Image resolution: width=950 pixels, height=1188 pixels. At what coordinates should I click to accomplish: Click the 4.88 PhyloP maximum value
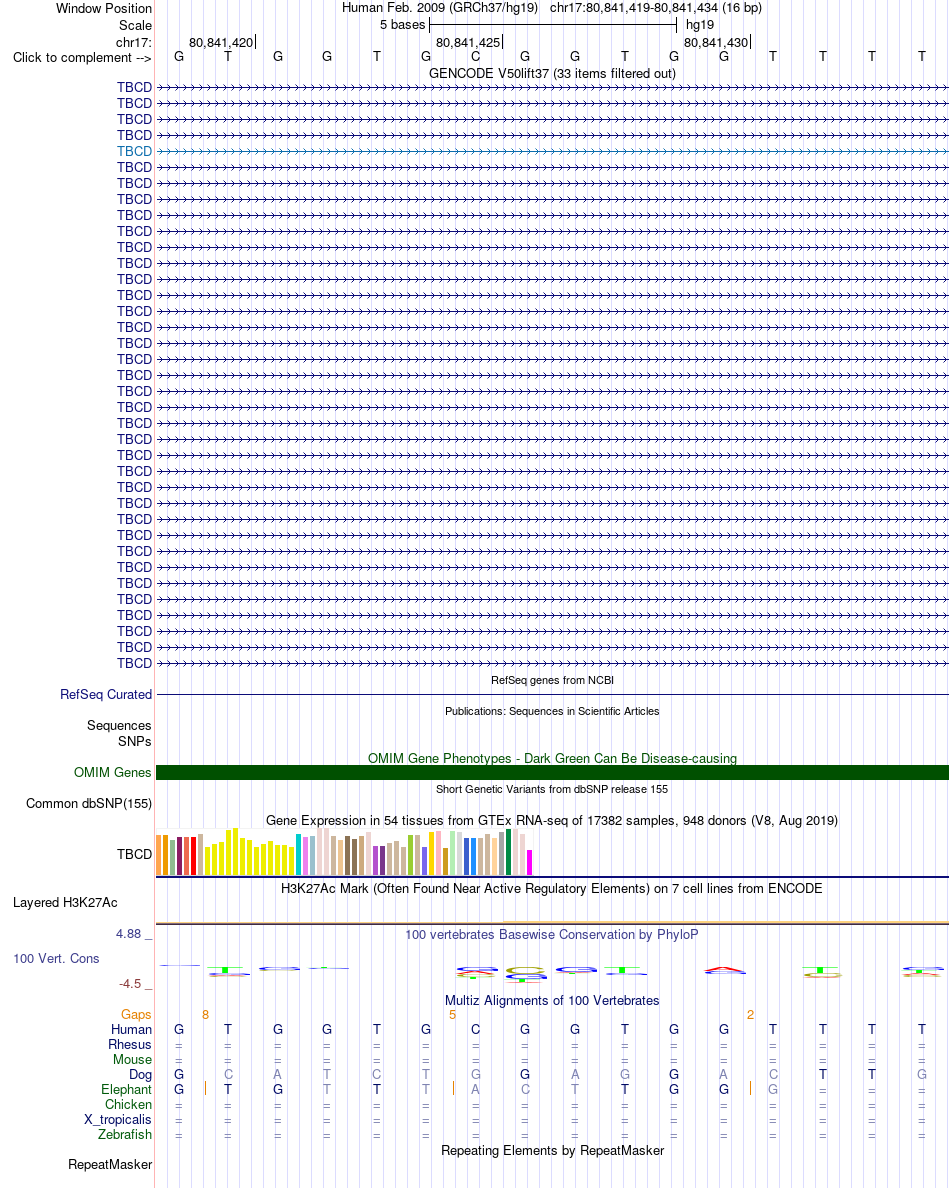coord(129,934)
